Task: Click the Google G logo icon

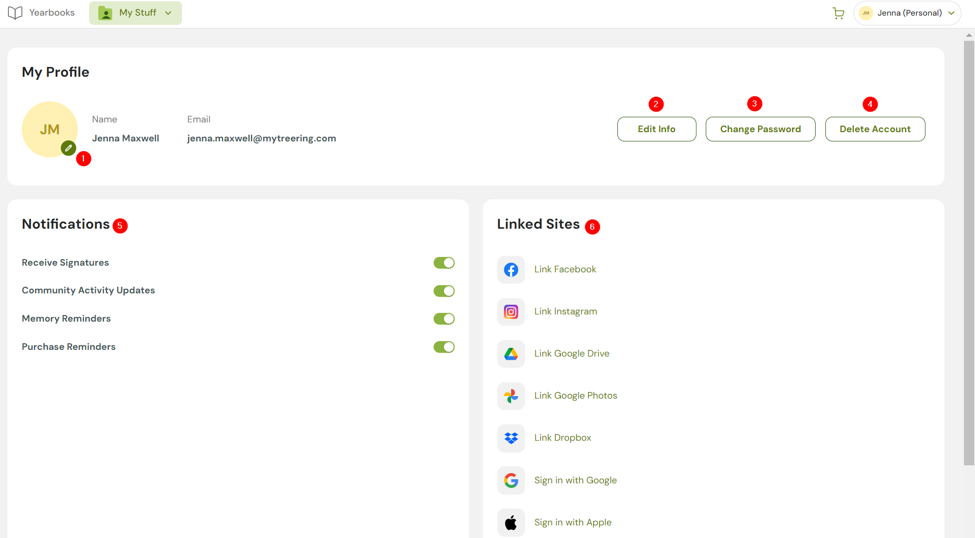Action: pos(511,480)
